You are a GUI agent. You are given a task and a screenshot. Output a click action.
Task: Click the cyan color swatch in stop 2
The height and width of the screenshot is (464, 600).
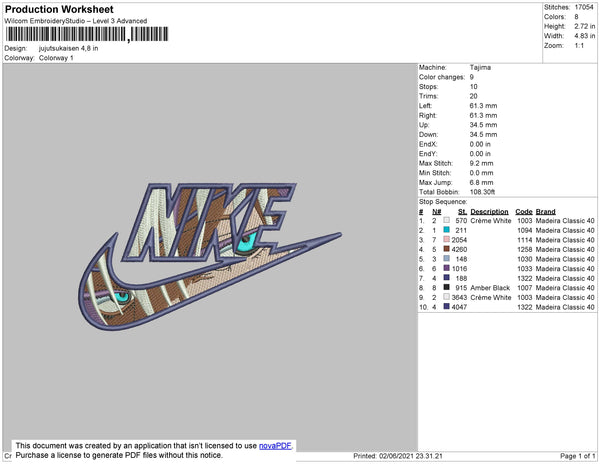(446, 230)
